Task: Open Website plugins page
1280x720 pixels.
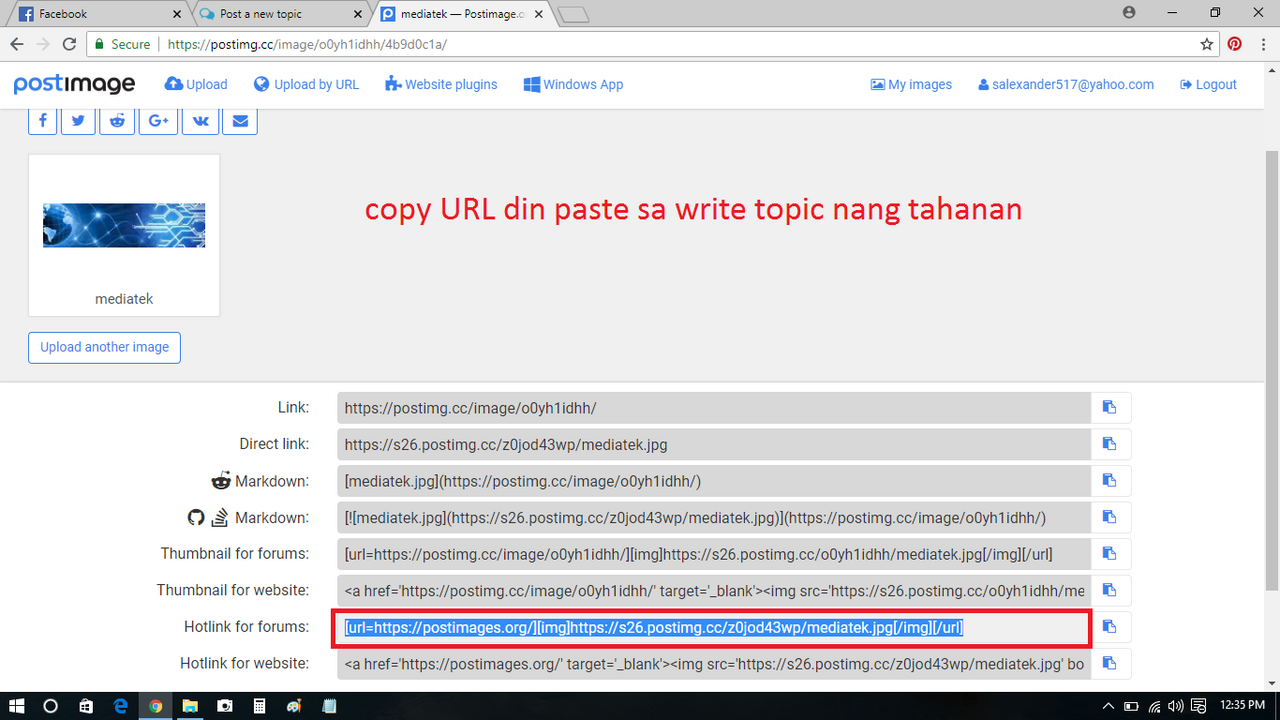Action: click(441, 84)
